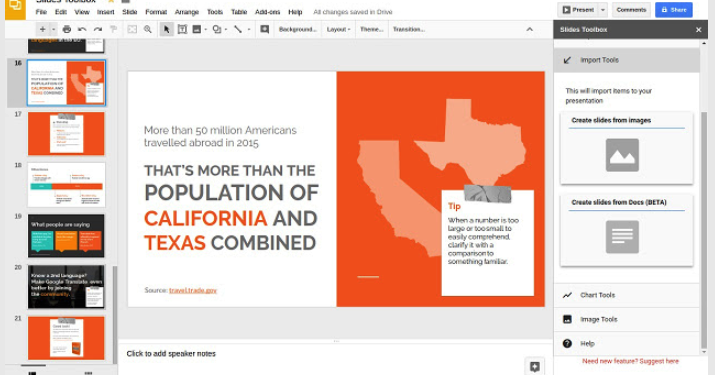Open the Arrange menu
Viewport: 715px width, 375px height.
(187, 12)
